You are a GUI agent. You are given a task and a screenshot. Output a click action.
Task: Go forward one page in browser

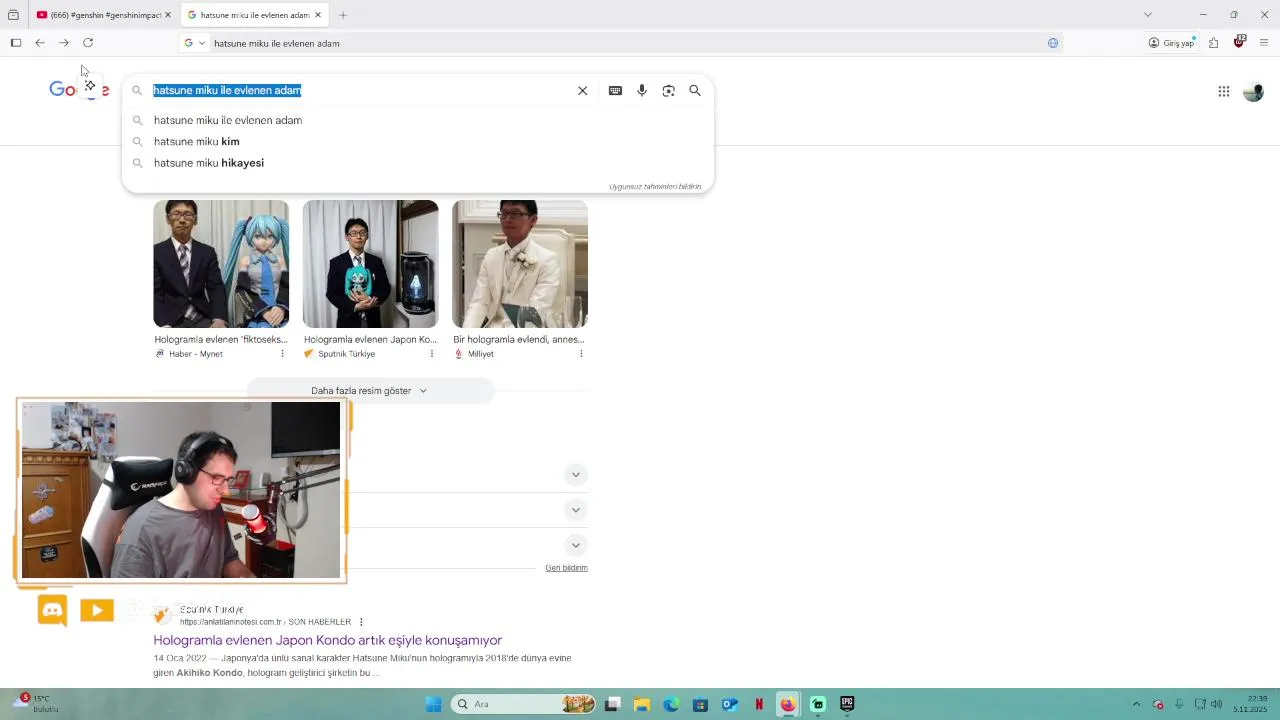(64, 43)
